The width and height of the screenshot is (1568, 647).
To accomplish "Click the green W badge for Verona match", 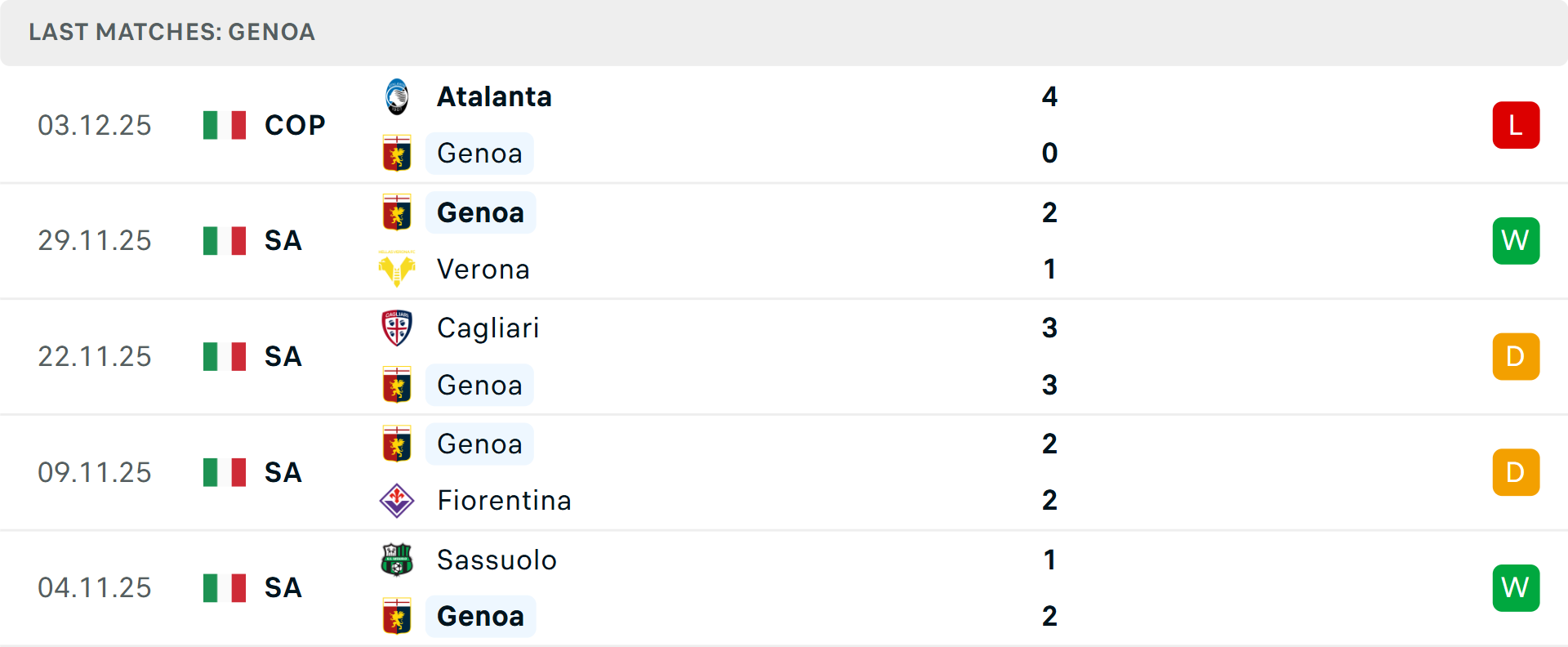I will [1516, 241].
